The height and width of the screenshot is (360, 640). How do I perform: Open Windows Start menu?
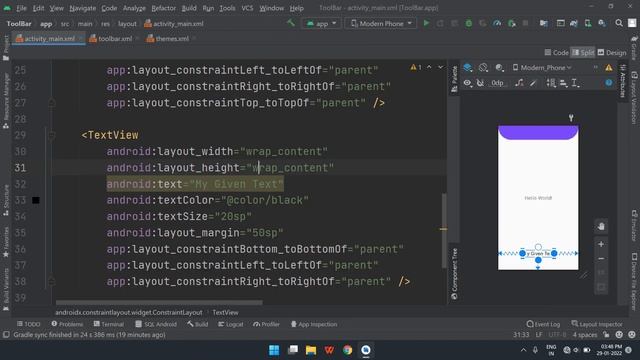[274, 350]
